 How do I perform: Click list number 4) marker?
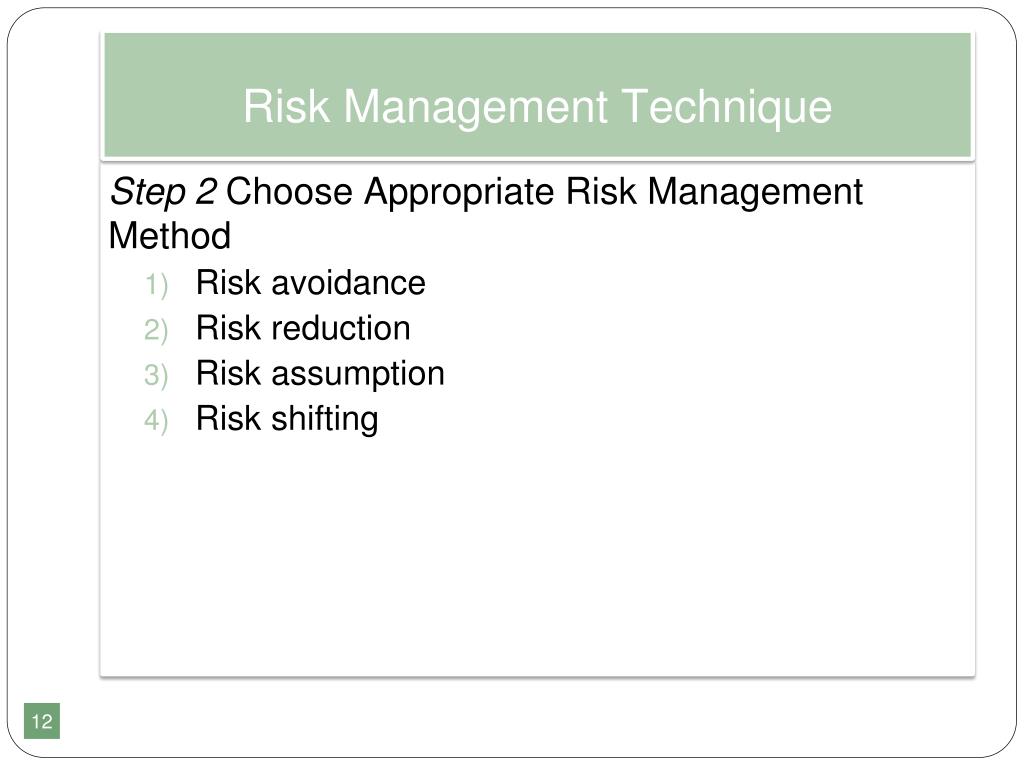click(156, 421)
